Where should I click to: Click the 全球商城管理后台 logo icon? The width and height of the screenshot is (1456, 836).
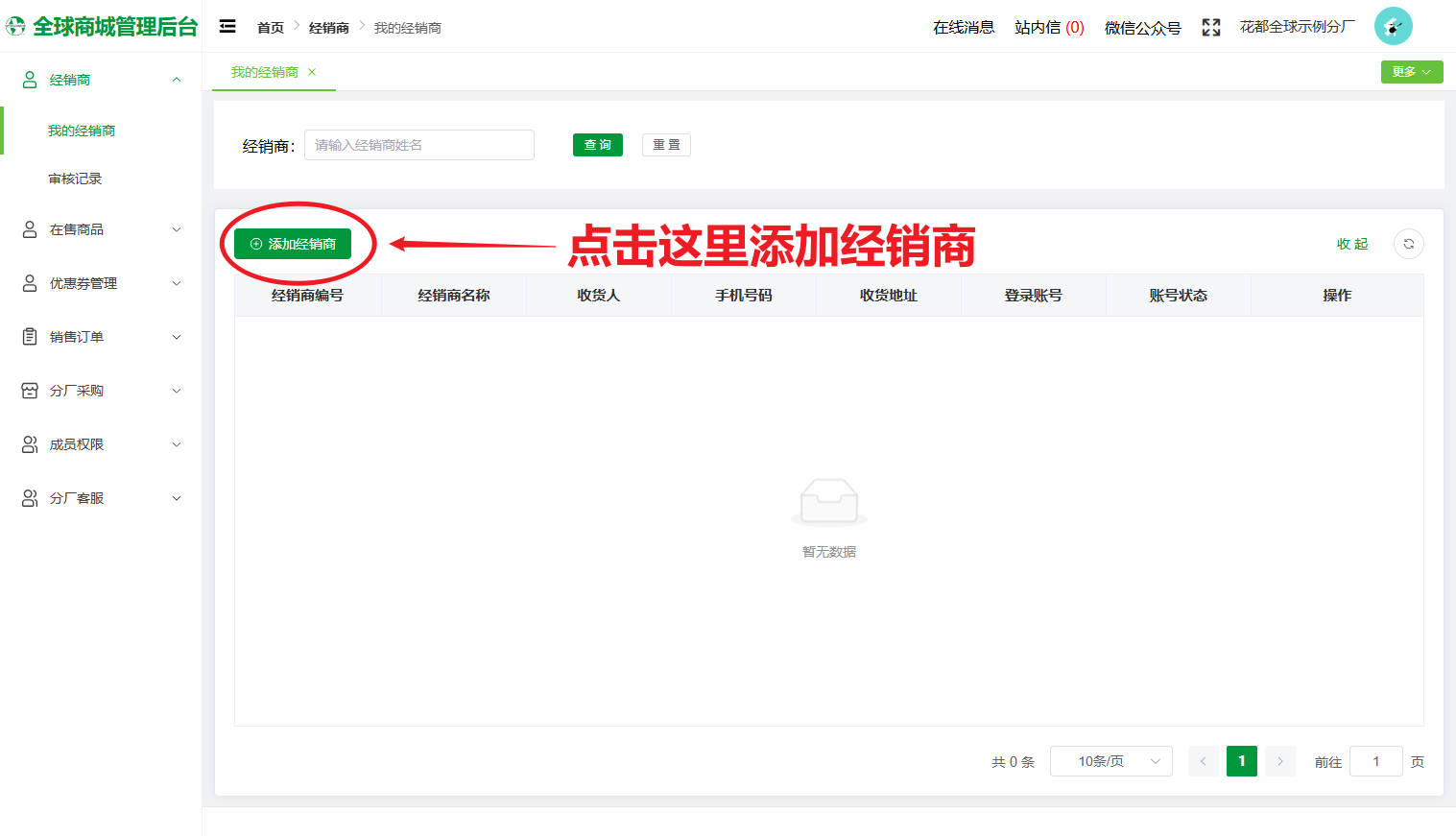[14, 26]
